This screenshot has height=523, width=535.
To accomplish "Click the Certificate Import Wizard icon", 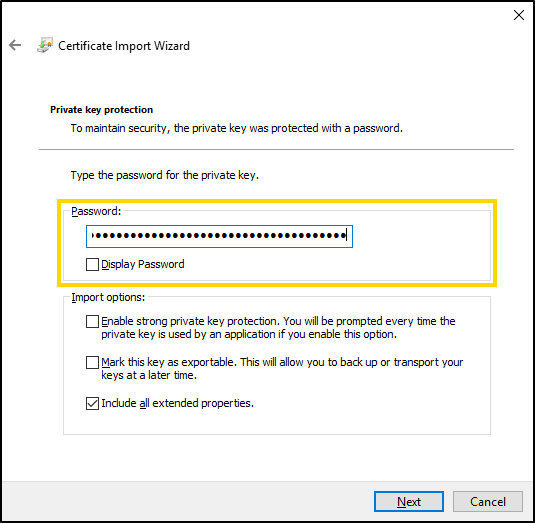I will click(45, 45).
